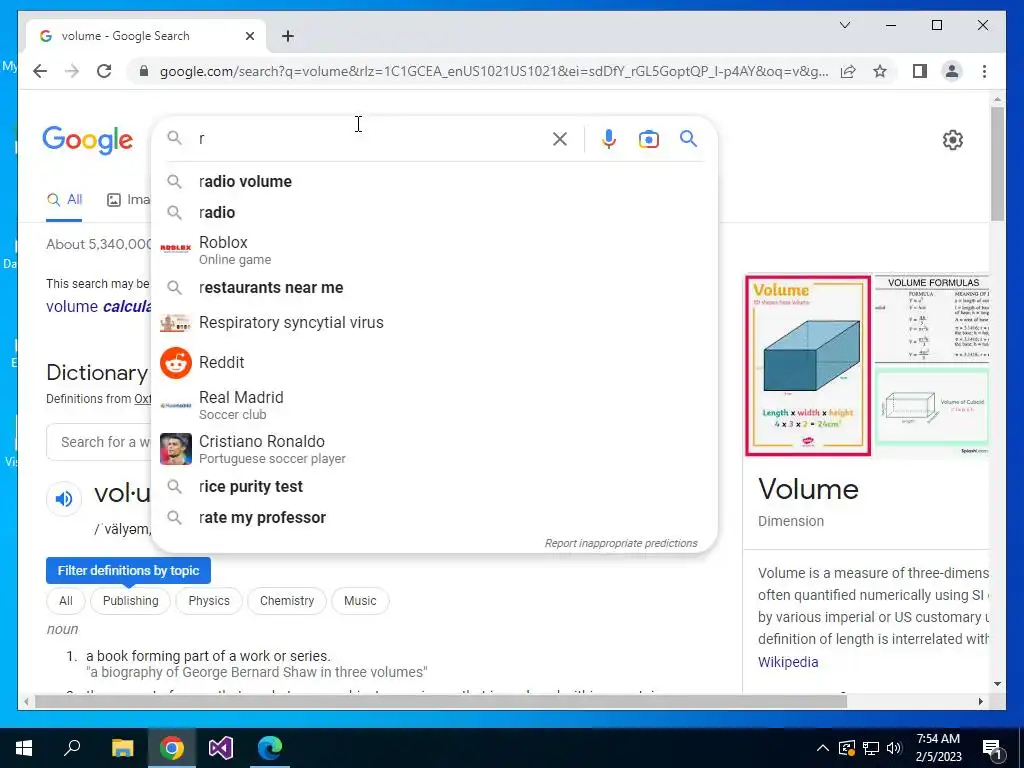This screenshot has width=1024, height=768.
Task: Open the Wikipedia link in Volume panel
Action: 788,662
